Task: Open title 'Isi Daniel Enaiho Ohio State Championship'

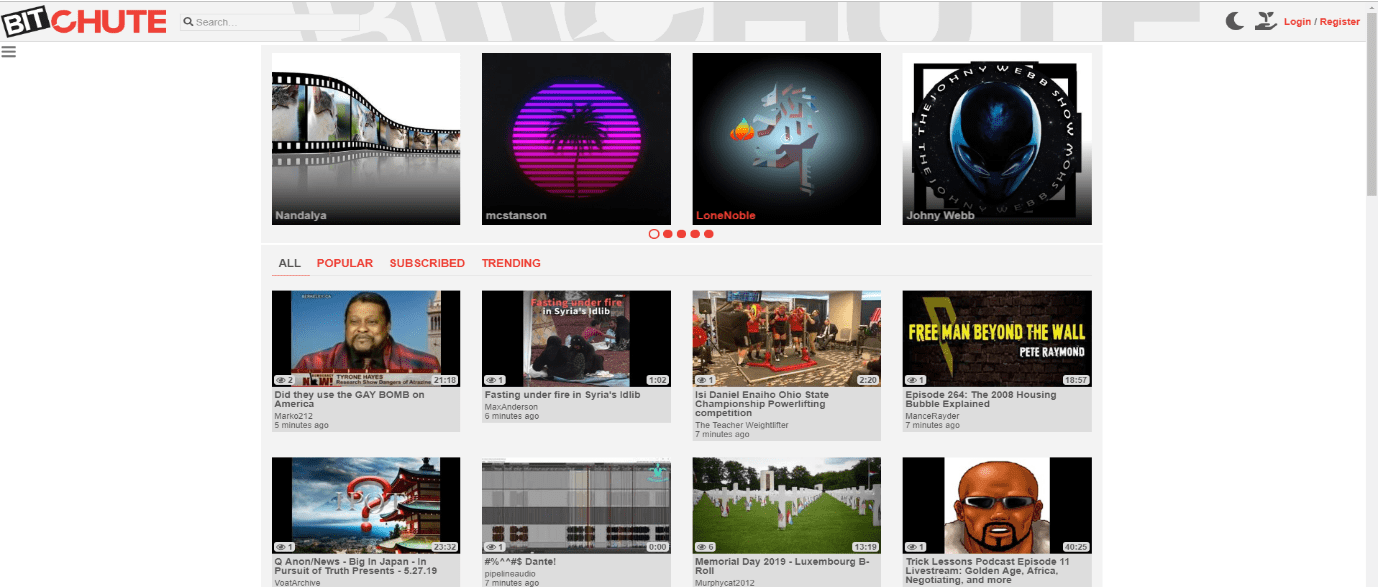Action: click(x=762, y=404)
